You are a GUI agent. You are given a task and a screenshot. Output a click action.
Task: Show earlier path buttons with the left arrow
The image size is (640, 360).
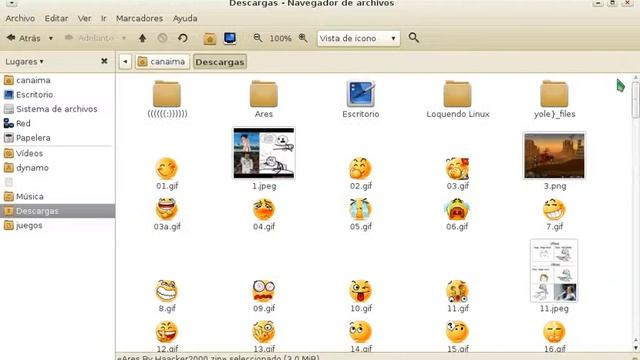click(x=125, y=62)
